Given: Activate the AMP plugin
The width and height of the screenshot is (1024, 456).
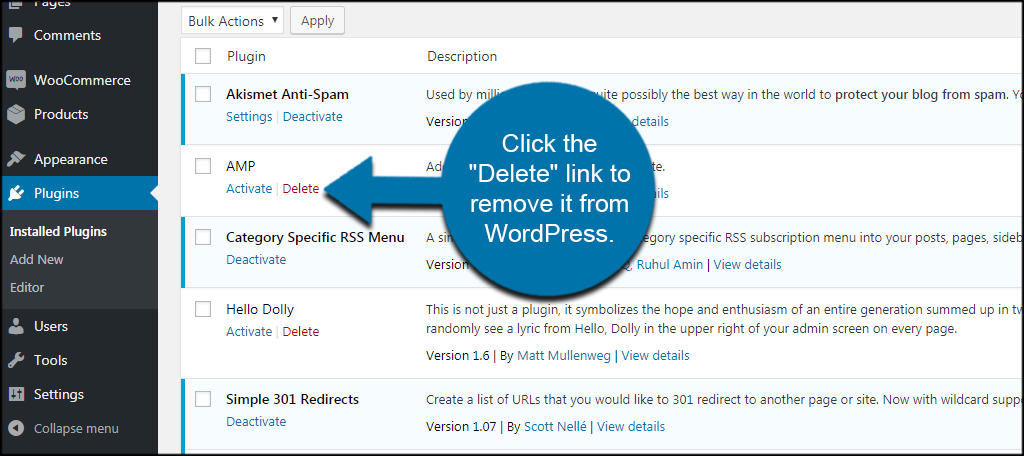Looking at the screenshot, I should point(249,188).
